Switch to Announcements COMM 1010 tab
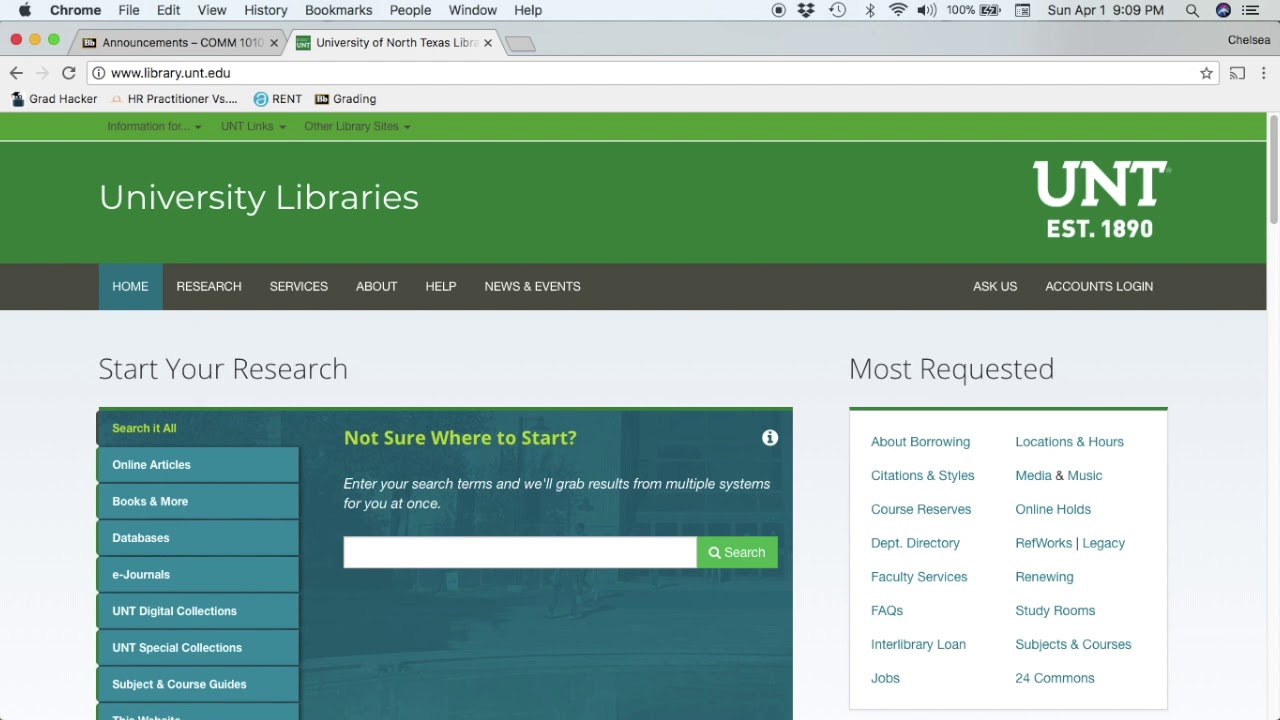 point(180,43)
